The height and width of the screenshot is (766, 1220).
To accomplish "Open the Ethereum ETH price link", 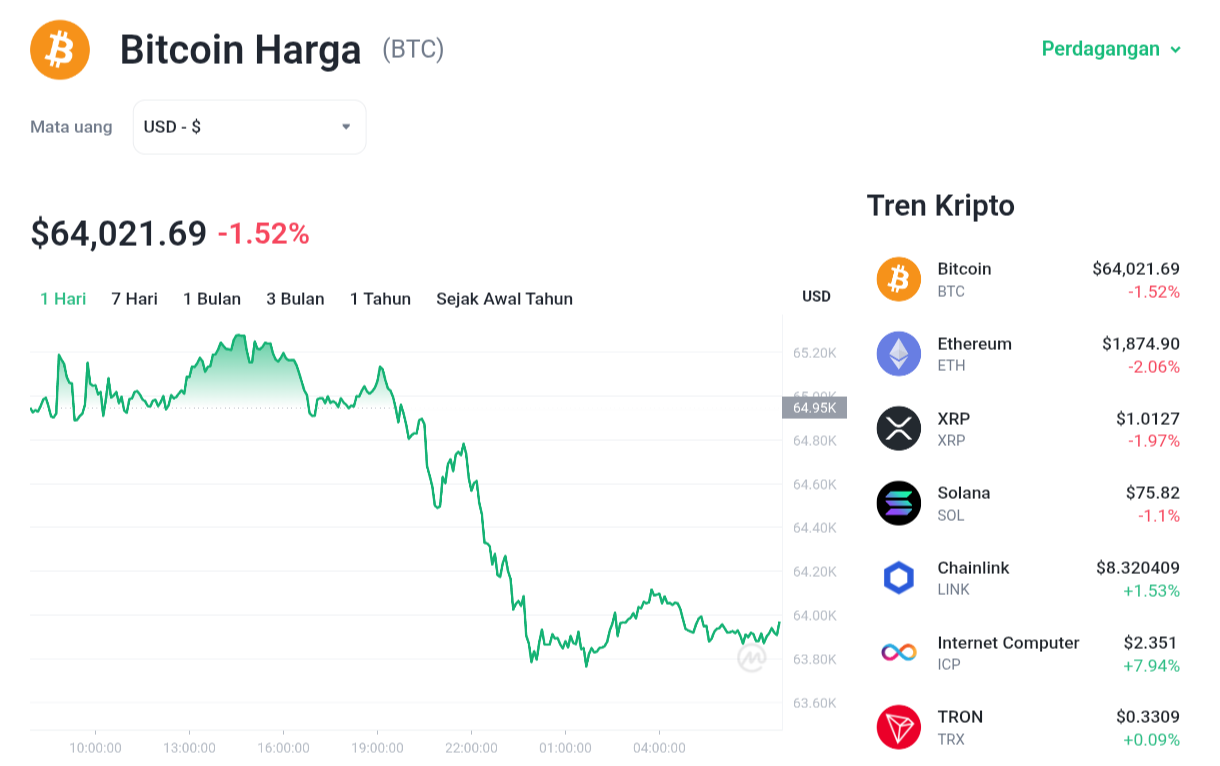I will tap(1028, 354).
